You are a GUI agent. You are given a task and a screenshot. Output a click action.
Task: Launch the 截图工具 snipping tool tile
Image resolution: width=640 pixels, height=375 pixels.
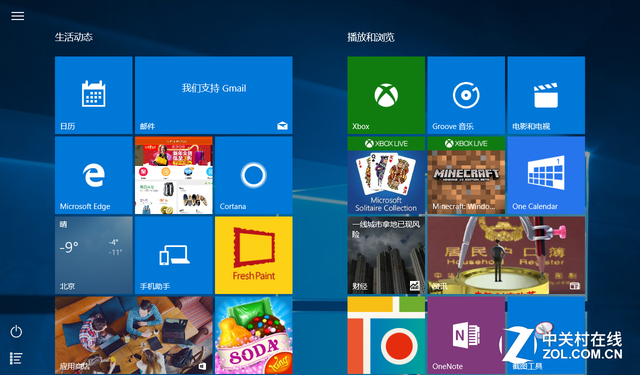point(546,335)
